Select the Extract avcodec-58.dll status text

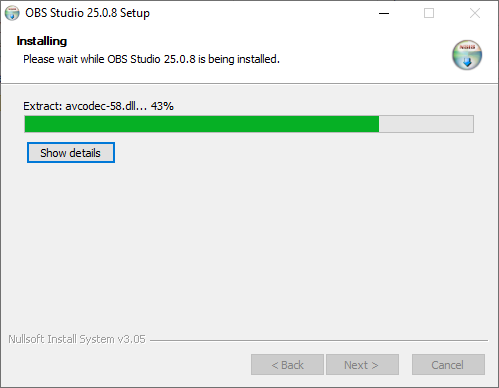point(98,106)
